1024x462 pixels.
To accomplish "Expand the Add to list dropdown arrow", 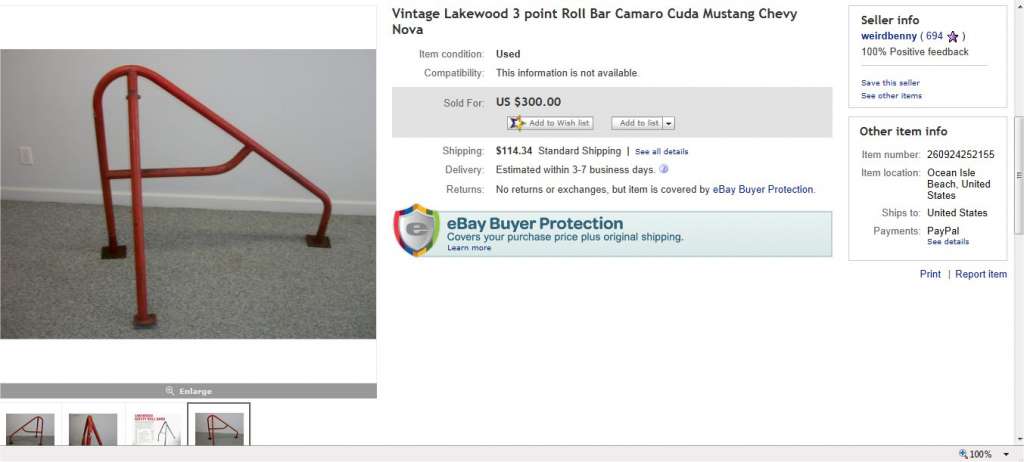I will click(x=669, y=123).
